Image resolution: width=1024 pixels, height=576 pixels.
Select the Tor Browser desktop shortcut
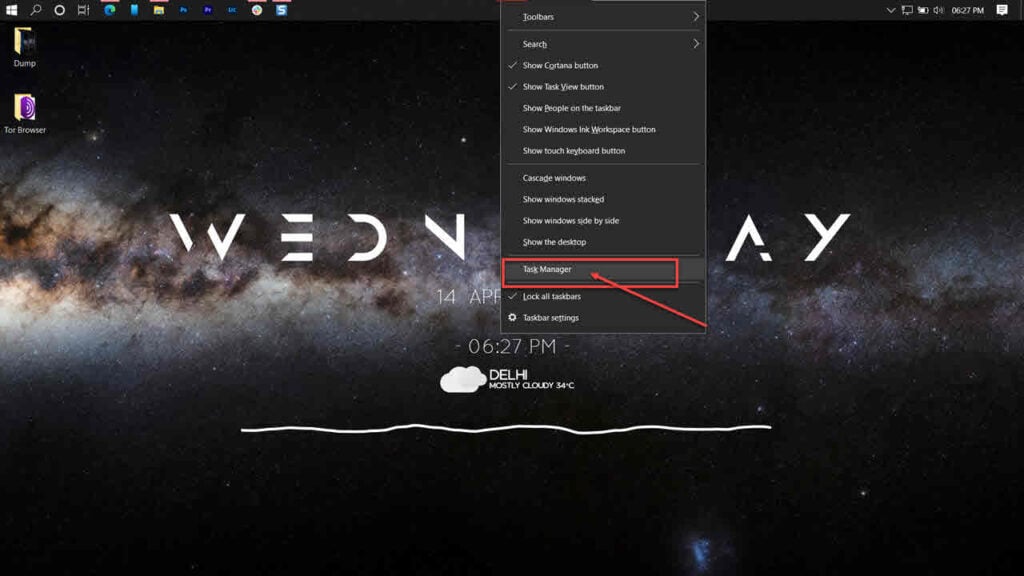click(25, 112)
